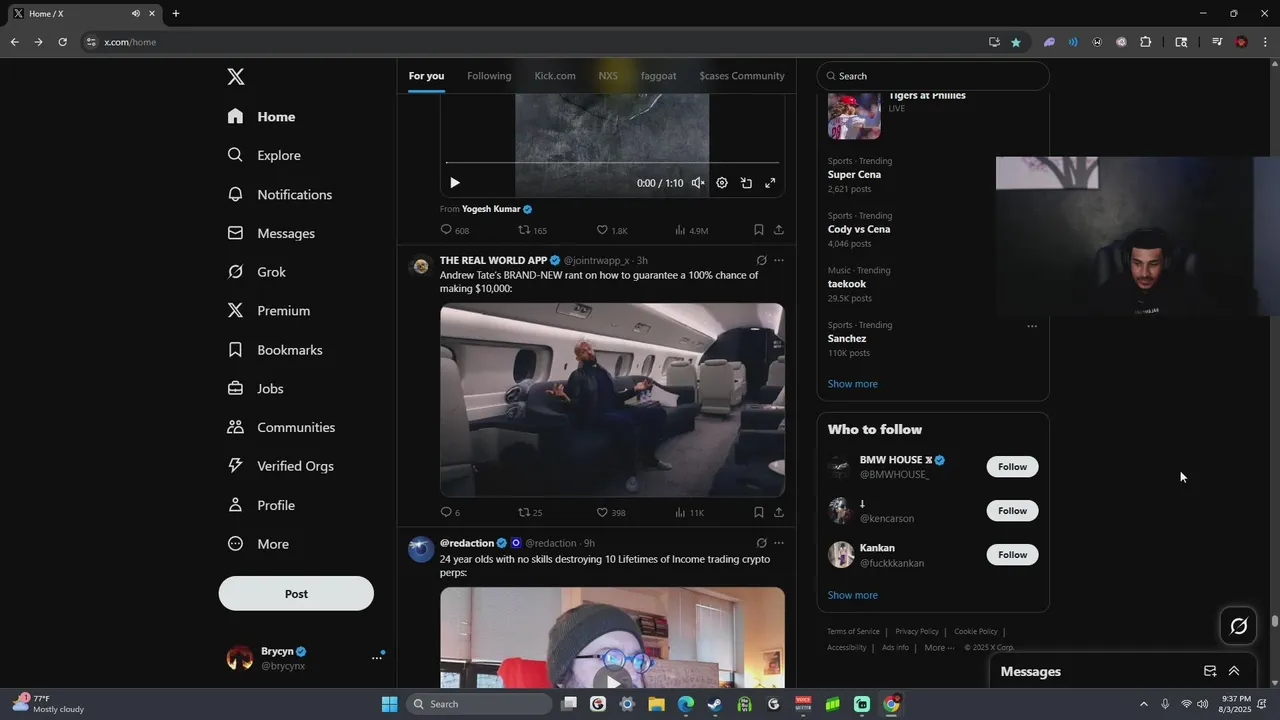Reply to REAL WORLD APP post
The height and width of the screenshot is (720, 1280).
(450, 512)
